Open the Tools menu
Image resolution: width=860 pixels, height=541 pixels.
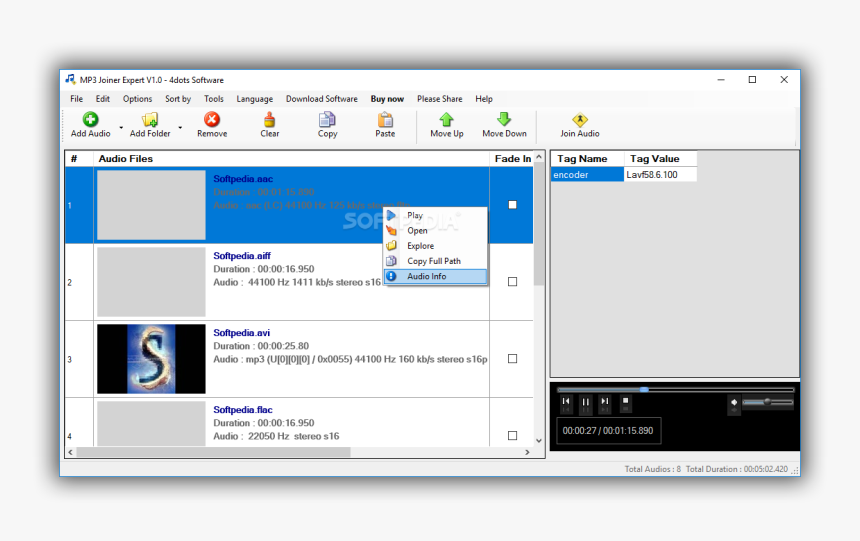[213, 99]
